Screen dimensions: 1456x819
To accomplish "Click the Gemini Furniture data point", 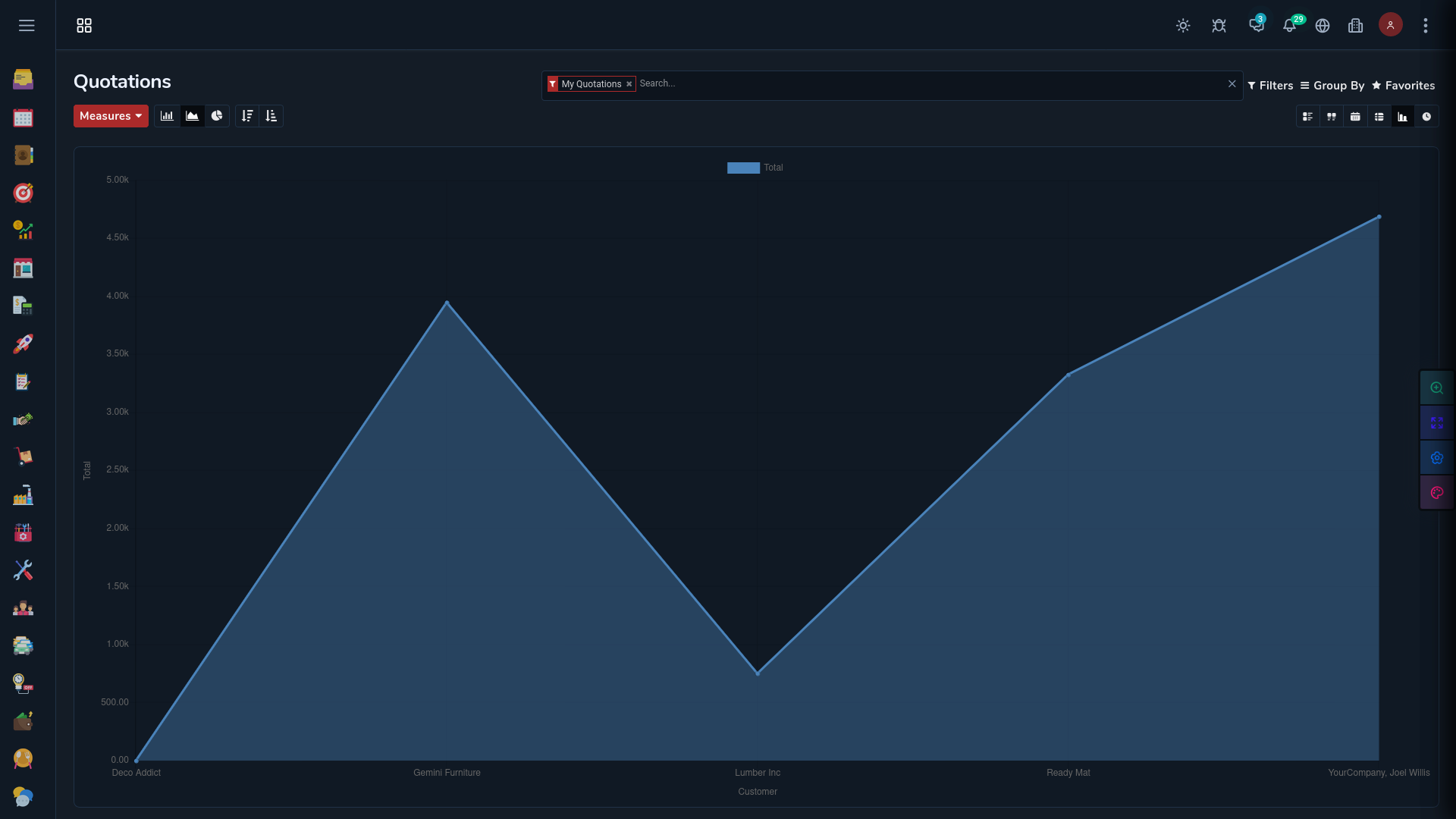I will click(x=447, y=303).
